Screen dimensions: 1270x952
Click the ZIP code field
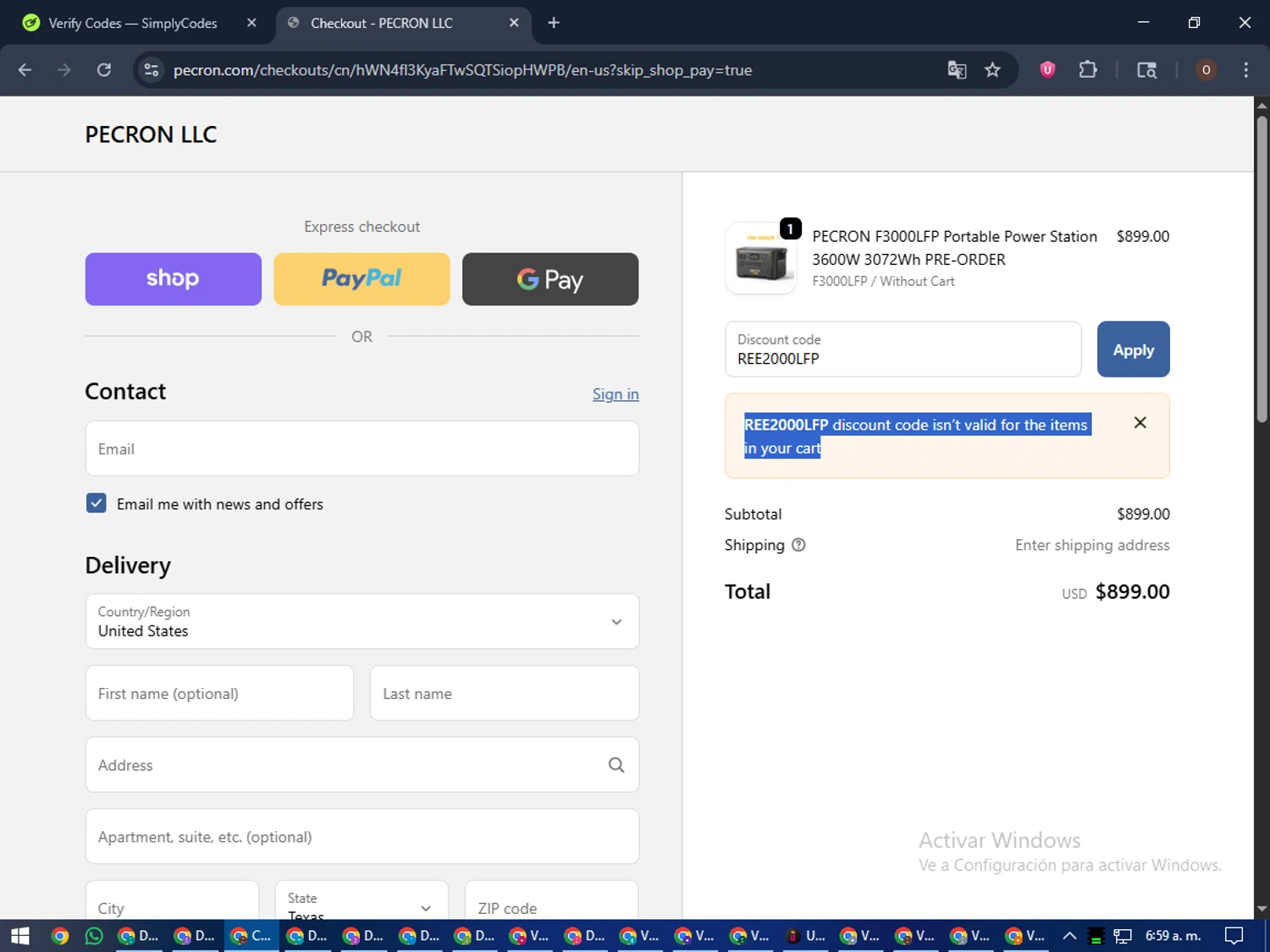pos(551,900)
